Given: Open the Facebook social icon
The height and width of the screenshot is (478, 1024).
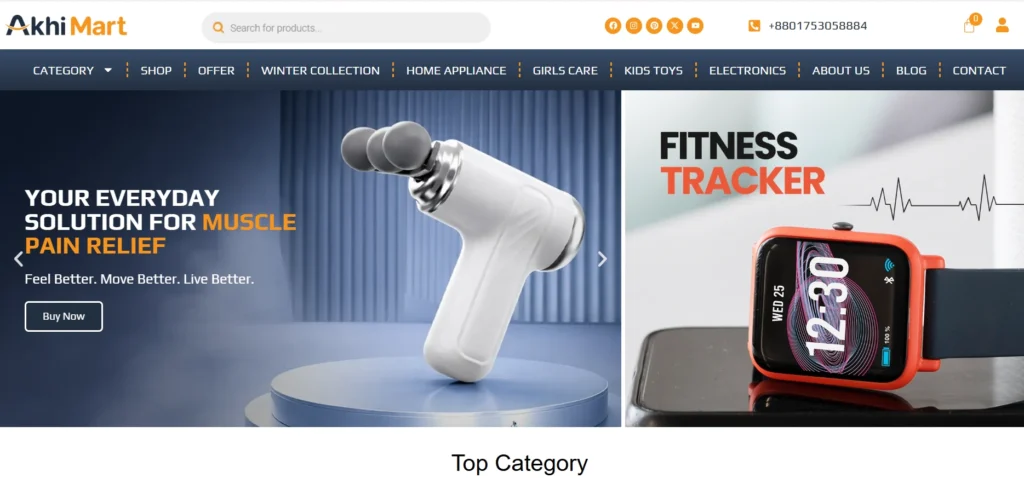Looking at the screenshot, I should tap(613, 26).
